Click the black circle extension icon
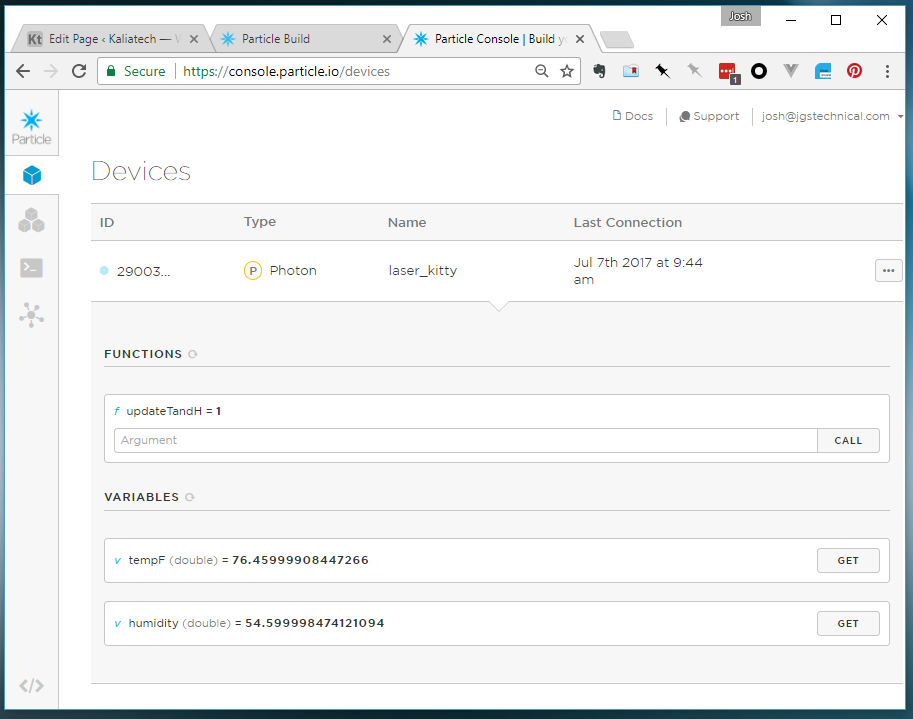This screenshot has width=913, height=719. 759,71
